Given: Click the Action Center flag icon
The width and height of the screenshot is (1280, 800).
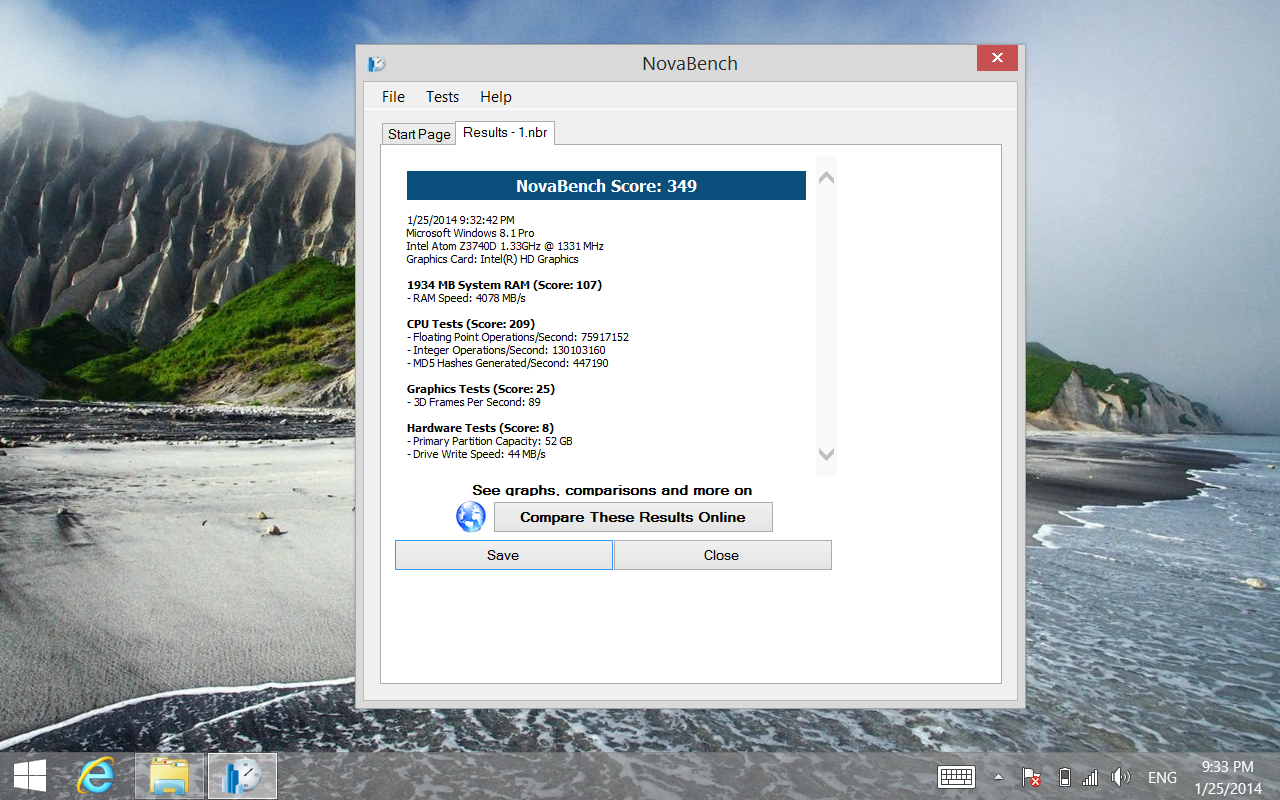Looking at the screenshot, I should point(1030,777).
